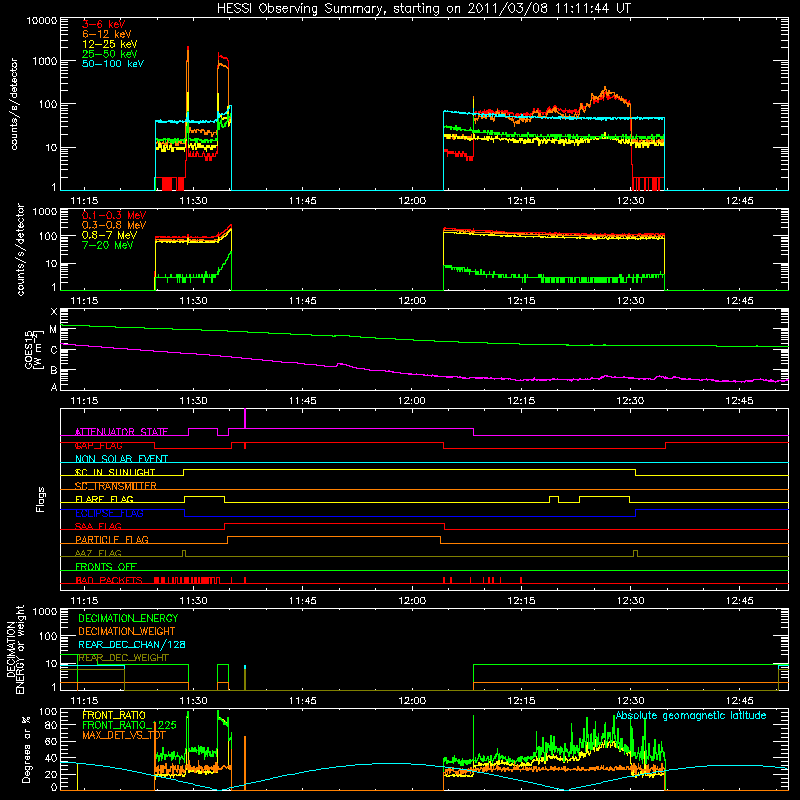Screen dimensions: 800x800
Task: Click the REAR_DEC_CHAN/128 legend label
Action: tap(132, 644)
